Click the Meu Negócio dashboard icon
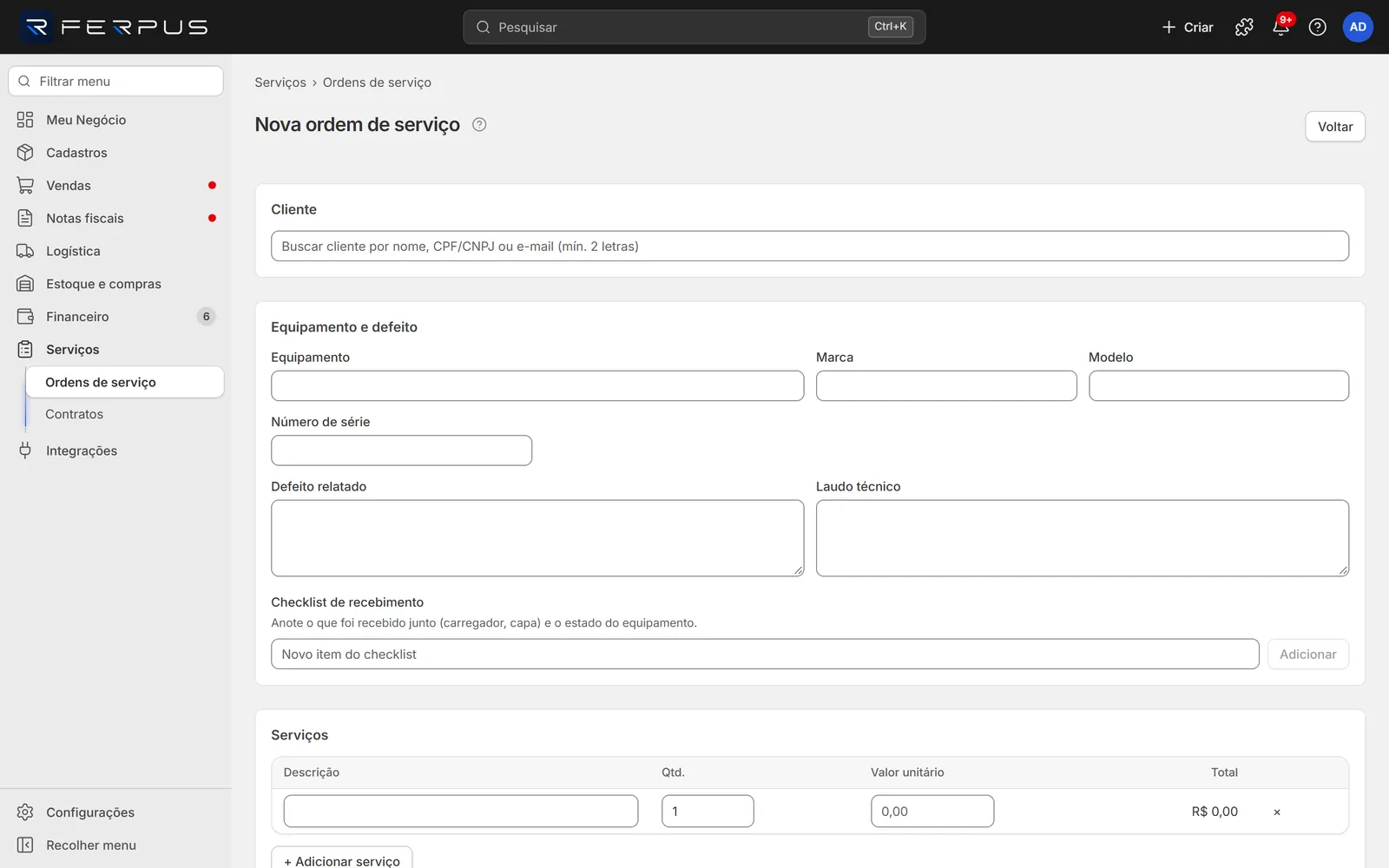The height and width of the screenshot is (868, 1389). coord(25,120)
